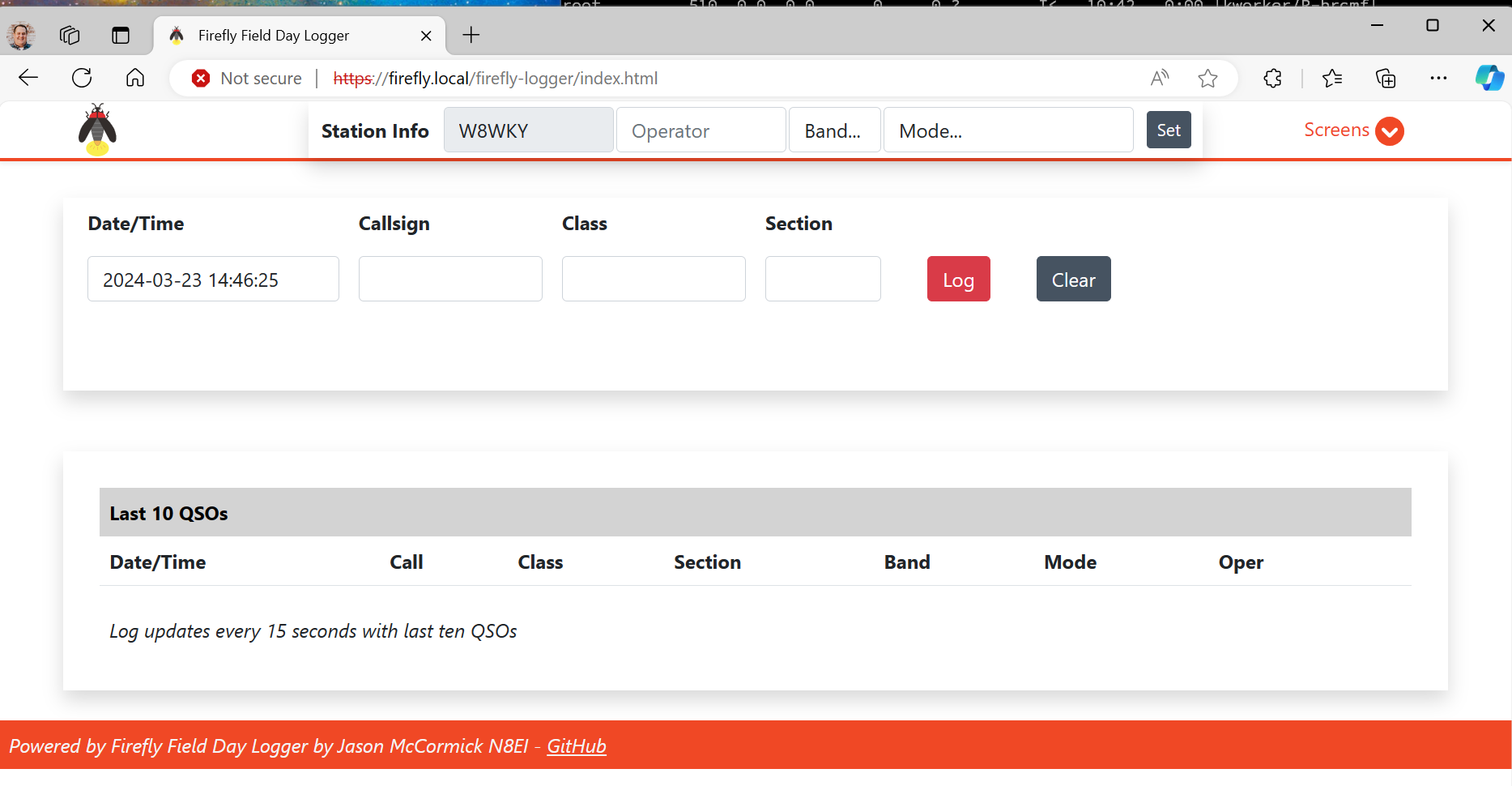Select the Firefly Field Day Logger tab
Screen dimensions: 1512x786
[274, 36]
